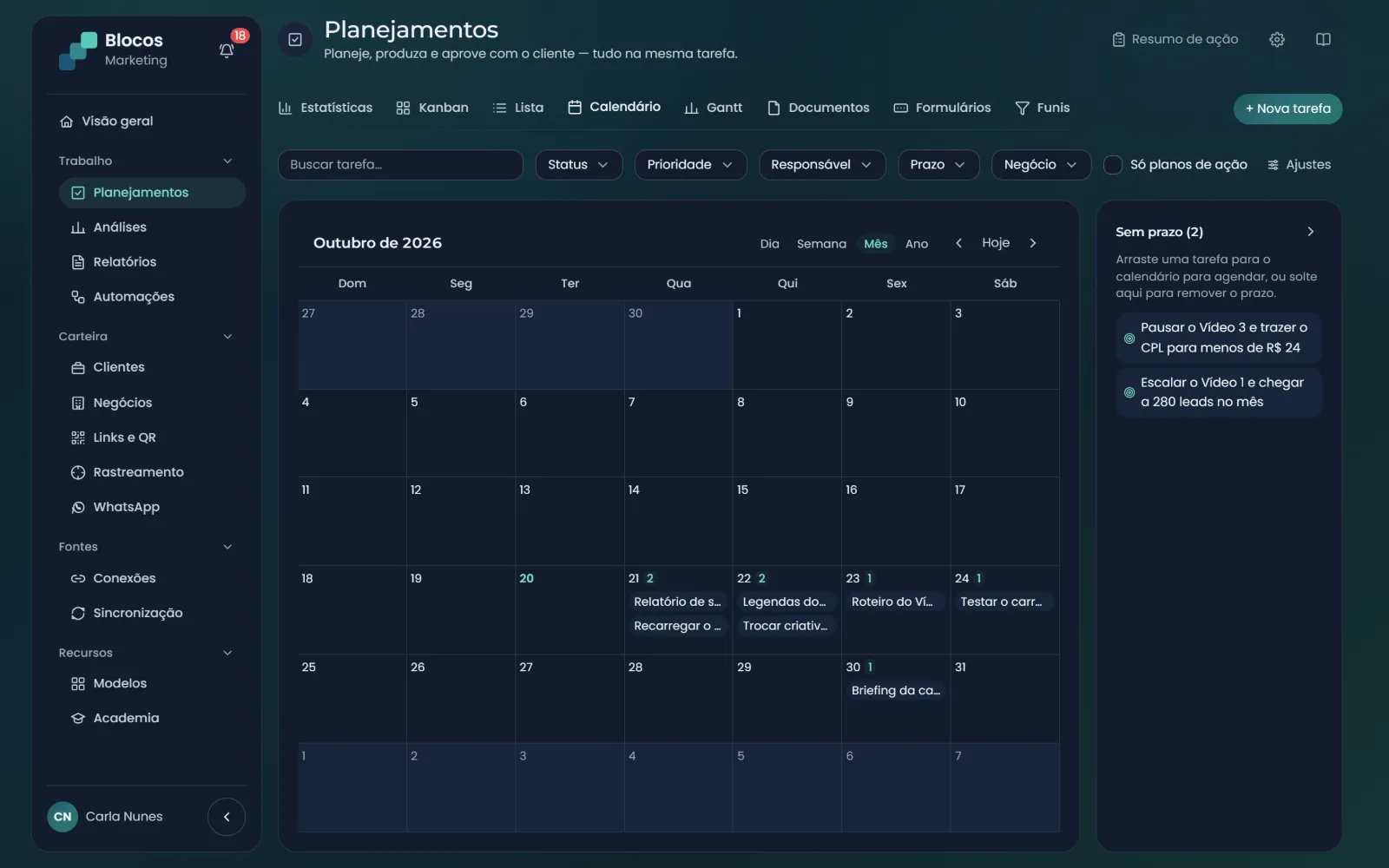Open the Negócio filter dropdown
1389x868 pixels.
click(1041, 165)
